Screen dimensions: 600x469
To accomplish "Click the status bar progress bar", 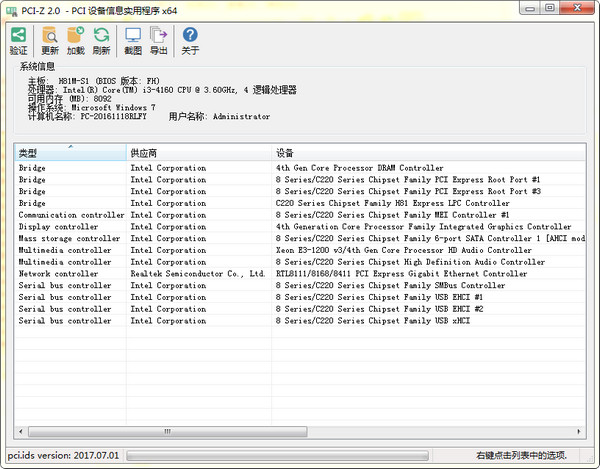I will (x=277, y=456).
